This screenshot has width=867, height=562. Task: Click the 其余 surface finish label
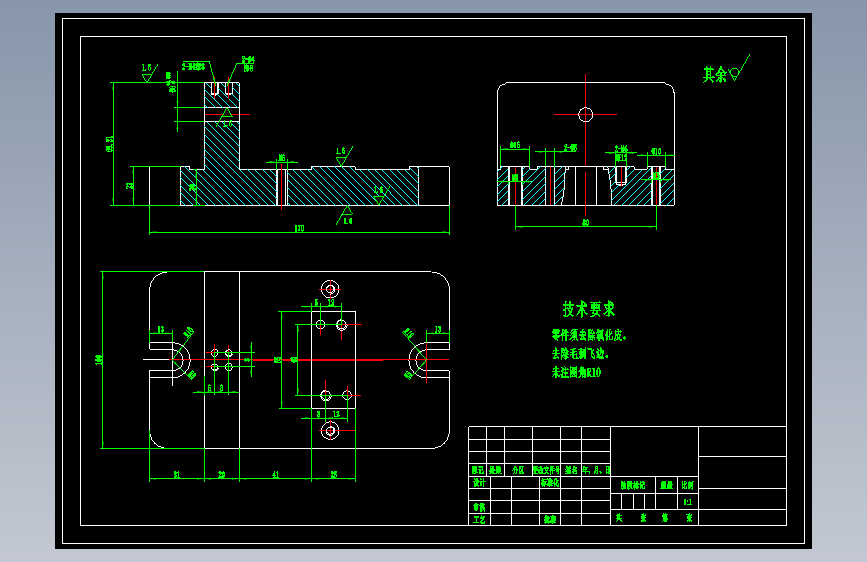click(715, 75)
